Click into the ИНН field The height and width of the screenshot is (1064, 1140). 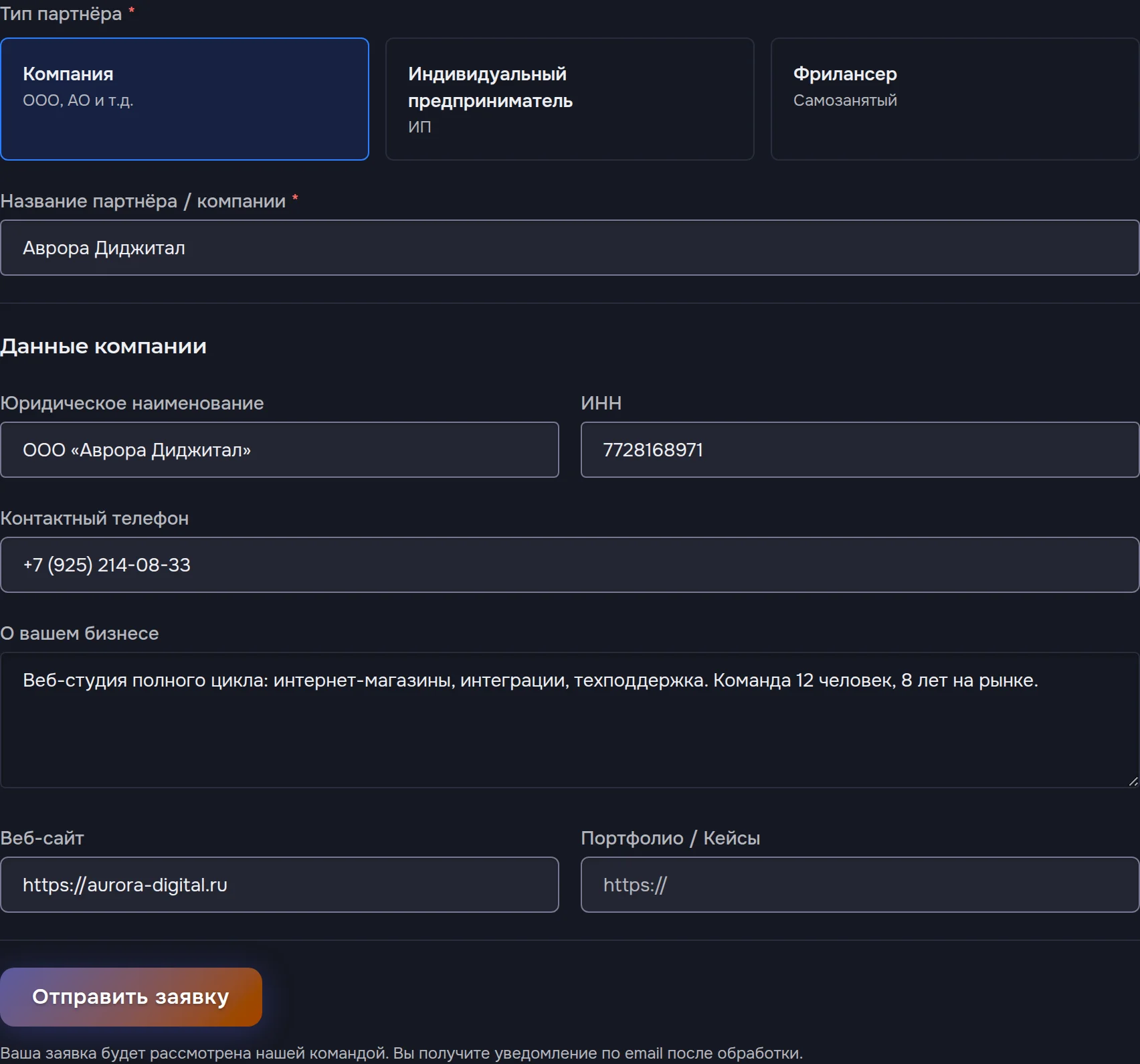[x=860, y=450]
